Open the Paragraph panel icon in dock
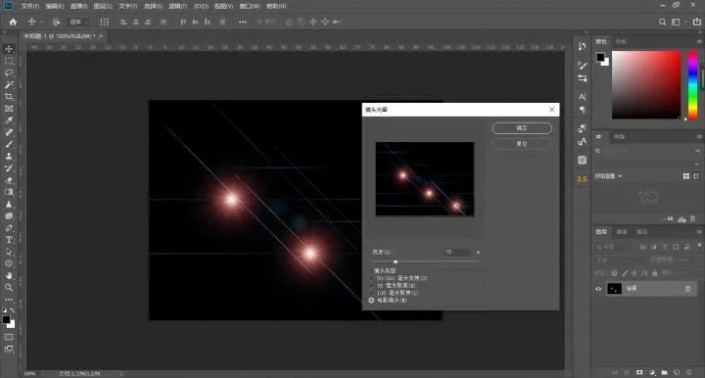This screenshot has width=705, height=378. pos(582,109)
